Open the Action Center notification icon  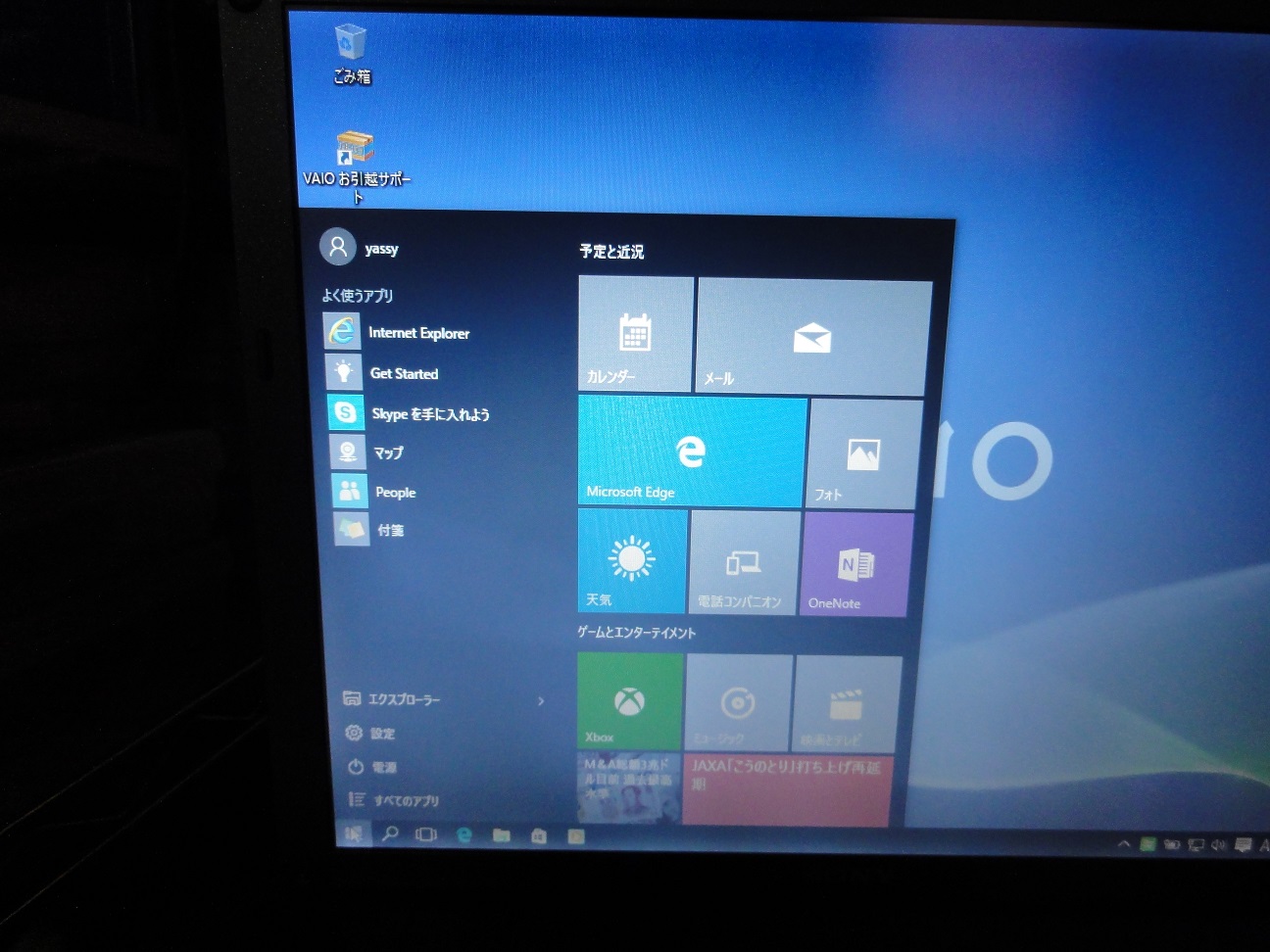pyautogui.click(x=1243, y=845)
